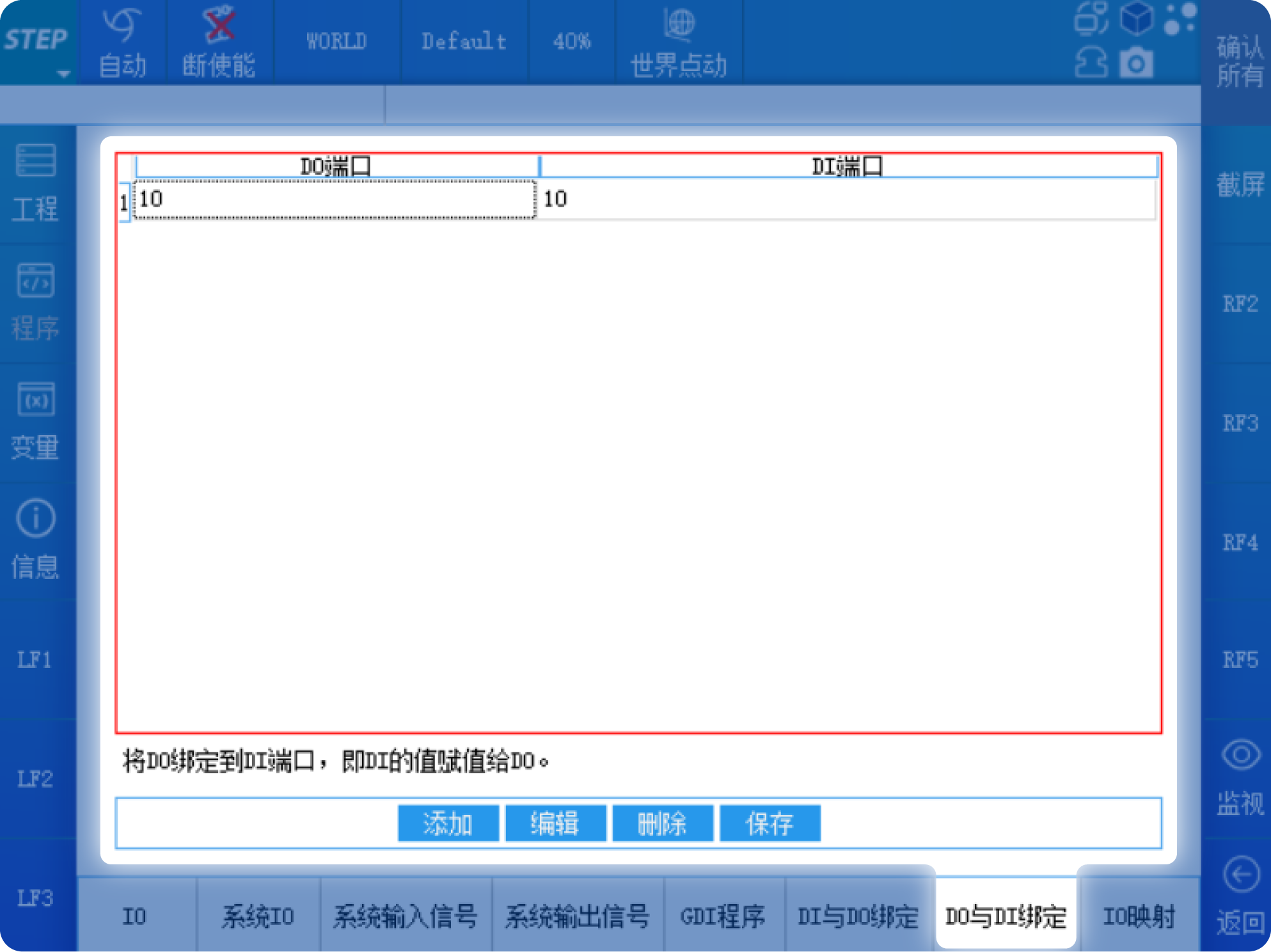The image size is (1271, 952).
Task: Click the RF4 function key
Action: tap(1240, 542)
